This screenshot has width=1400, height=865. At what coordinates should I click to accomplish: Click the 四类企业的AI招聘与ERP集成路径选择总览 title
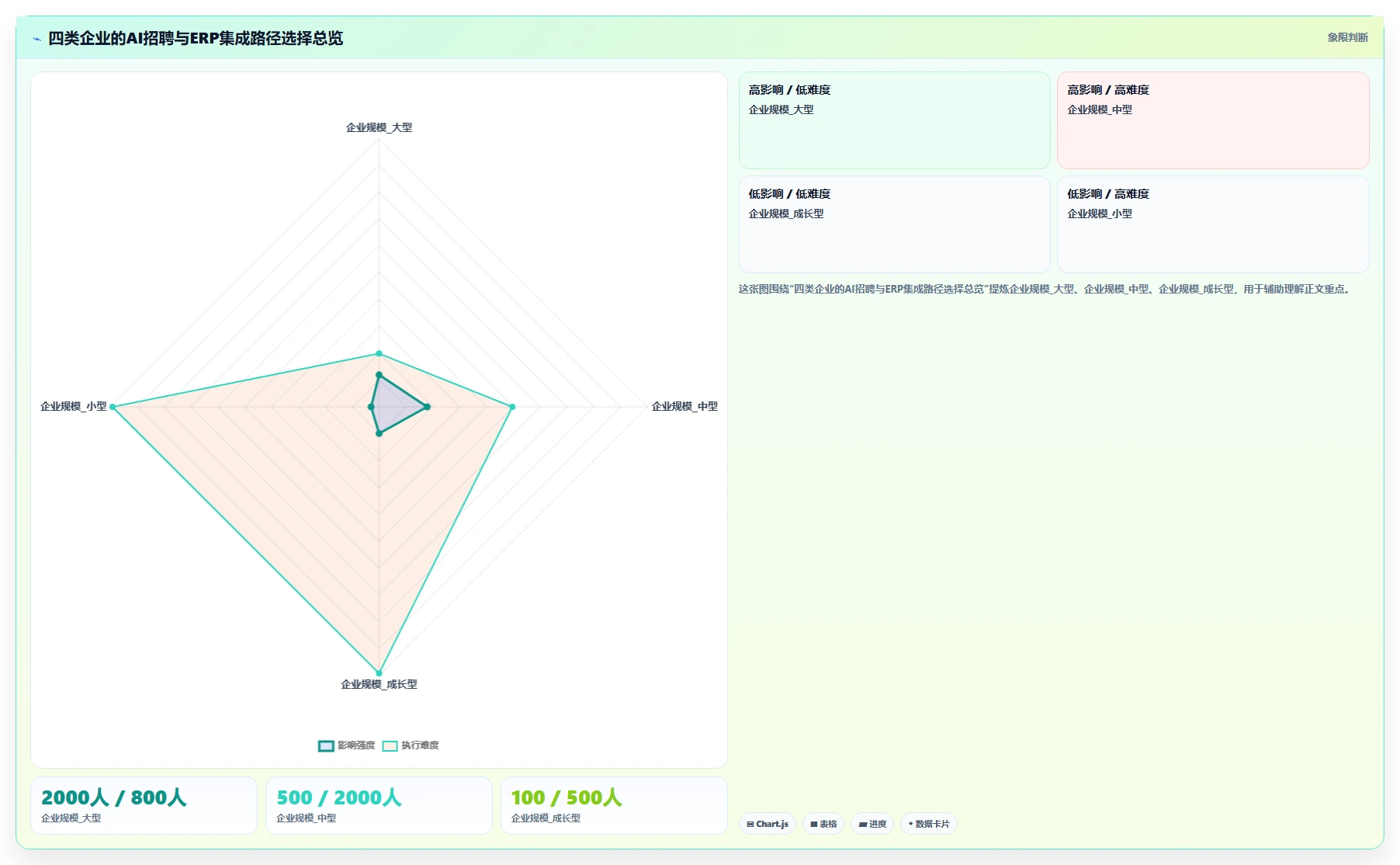click(x=196, y=38)
